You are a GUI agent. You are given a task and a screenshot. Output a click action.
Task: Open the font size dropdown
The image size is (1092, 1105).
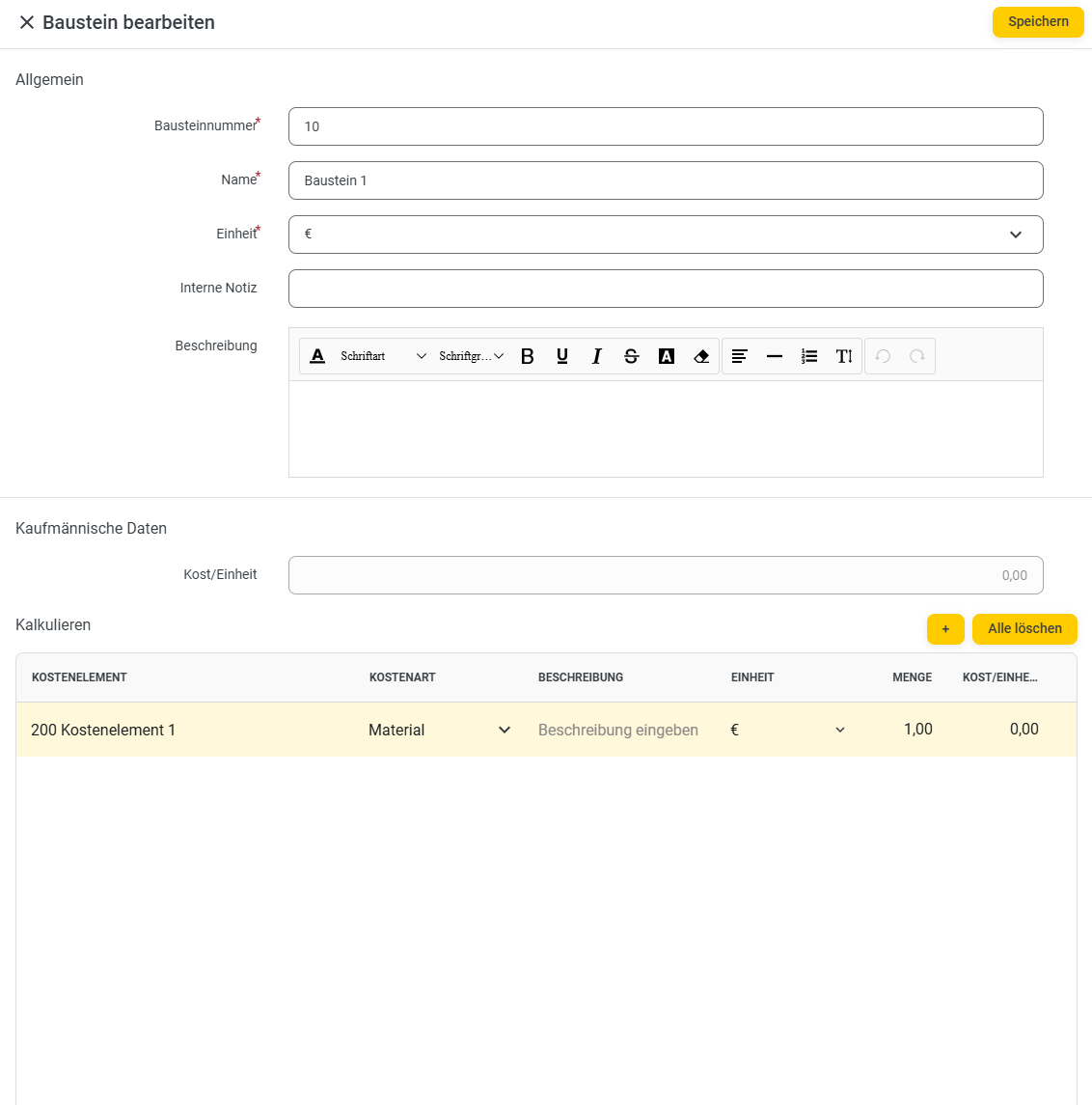coord(471,356)
